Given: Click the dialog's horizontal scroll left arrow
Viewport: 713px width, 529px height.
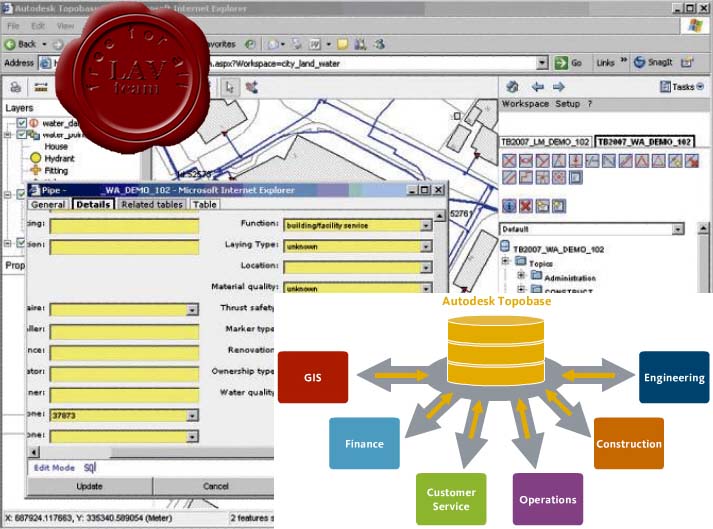Looking at the screenshot, I should pyautogui.click(x=34, y=452).
